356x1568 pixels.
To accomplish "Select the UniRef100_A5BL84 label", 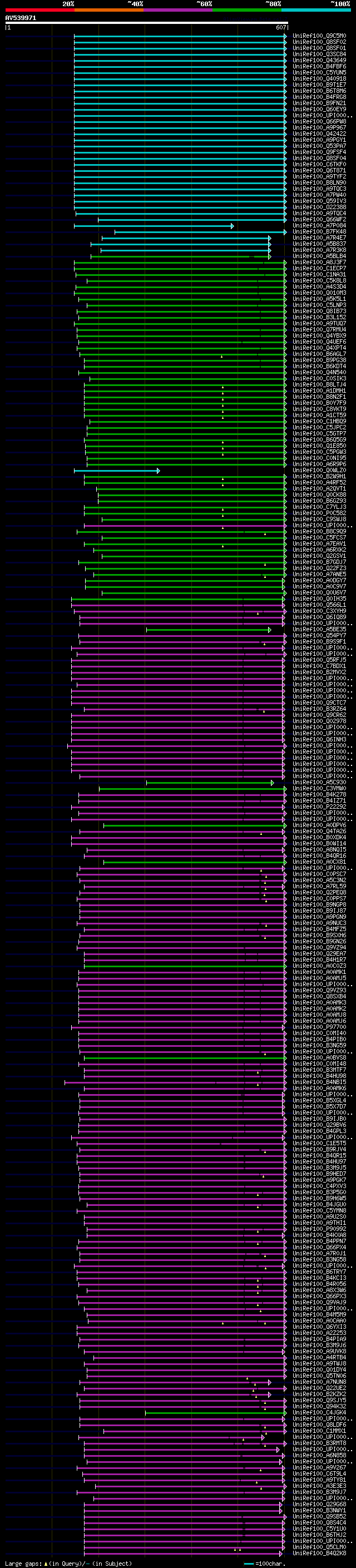I will click(319, 256).
